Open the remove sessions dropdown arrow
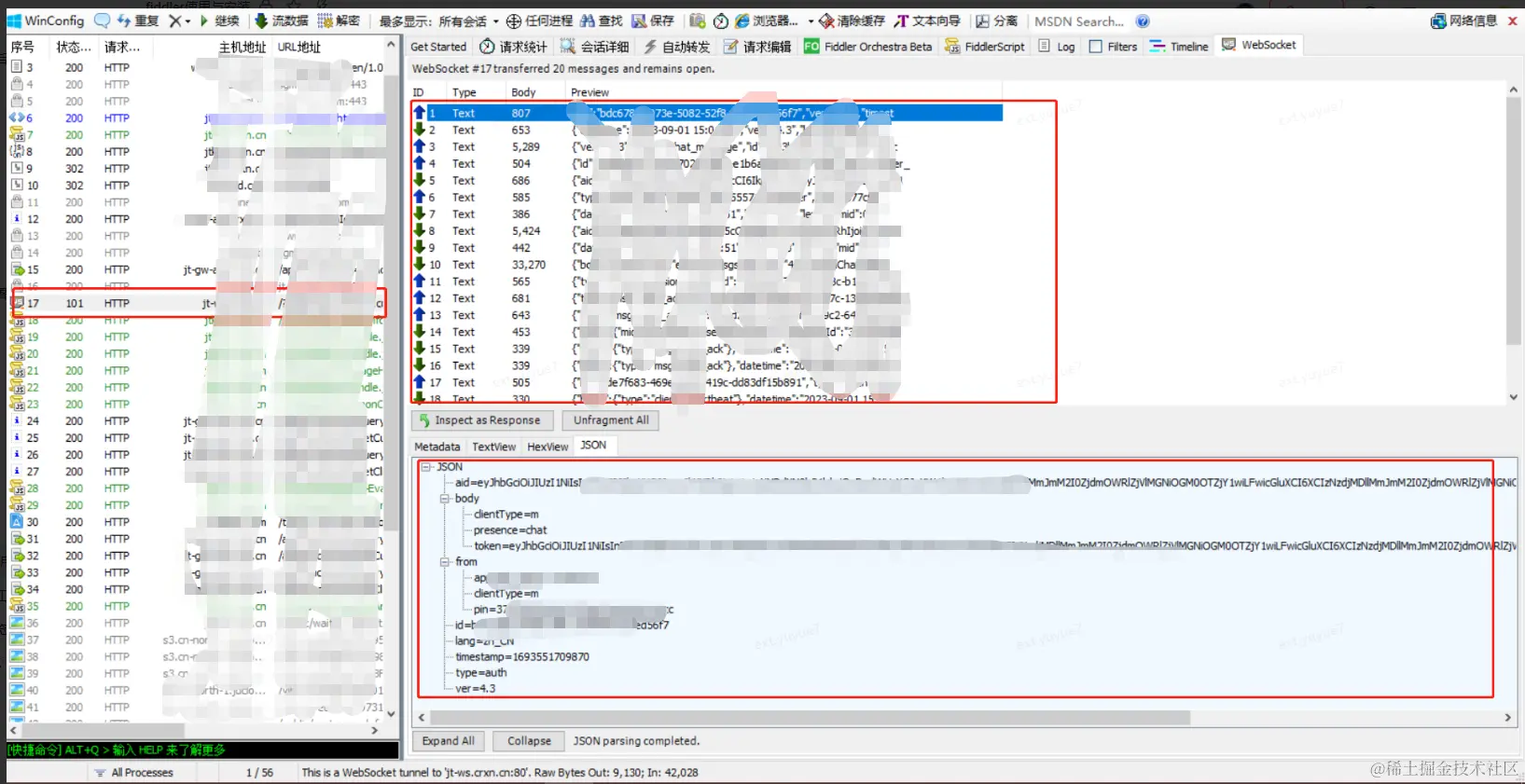Image resolution: width=1525 pixels, height=784 pixels. click(187, 21)
